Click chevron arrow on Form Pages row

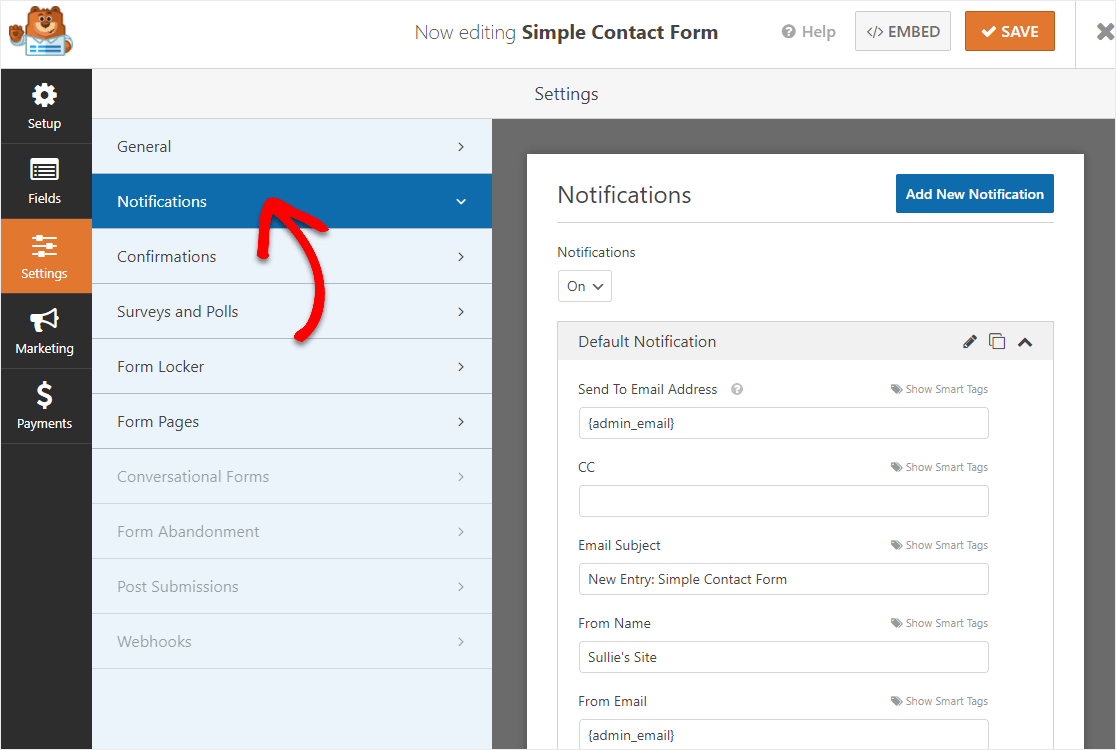pyautogui.click(x=461, y=422)
